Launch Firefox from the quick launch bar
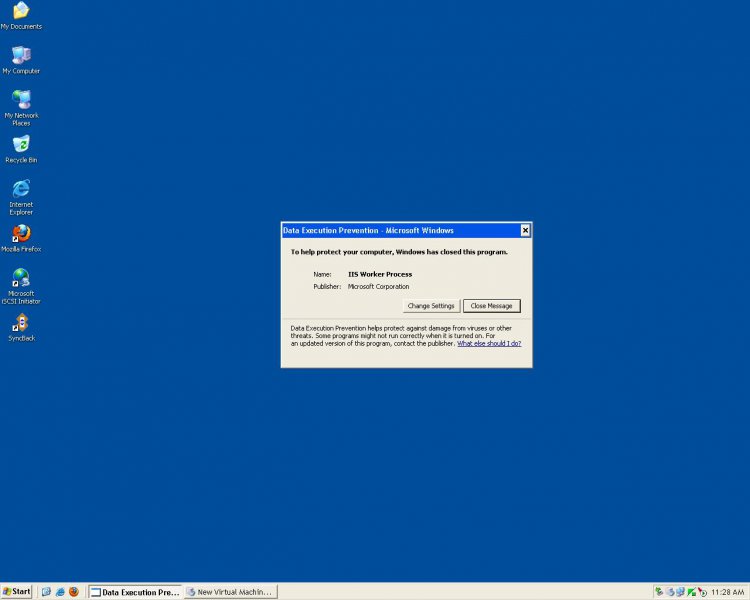The height and width of the screenshot is (600, 750). pyautogui.click(x=74, y=592)
